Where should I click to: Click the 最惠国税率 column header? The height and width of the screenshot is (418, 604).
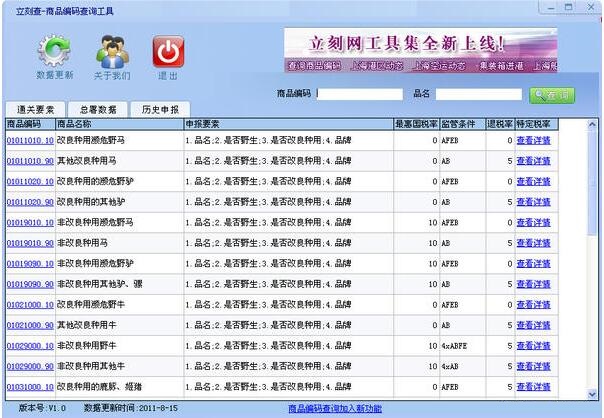click(x=416, y=124)
